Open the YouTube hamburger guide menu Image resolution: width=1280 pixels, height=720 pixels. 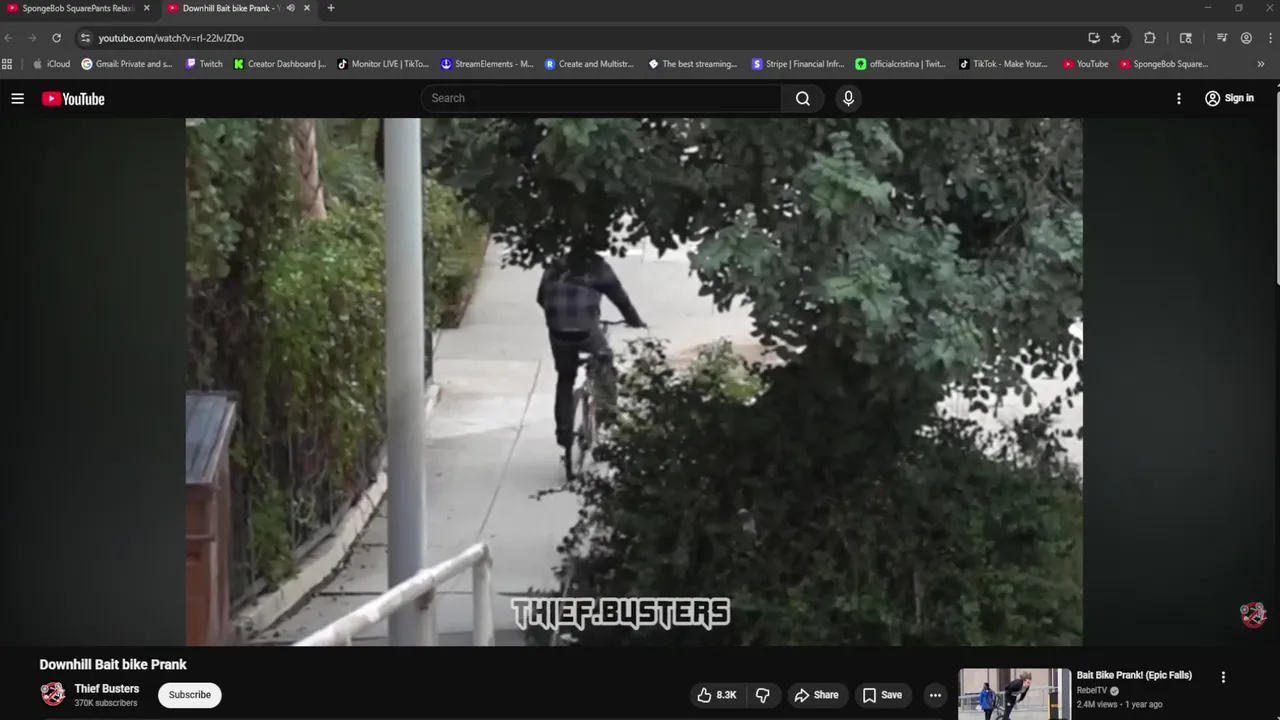[x=17, y=98]
